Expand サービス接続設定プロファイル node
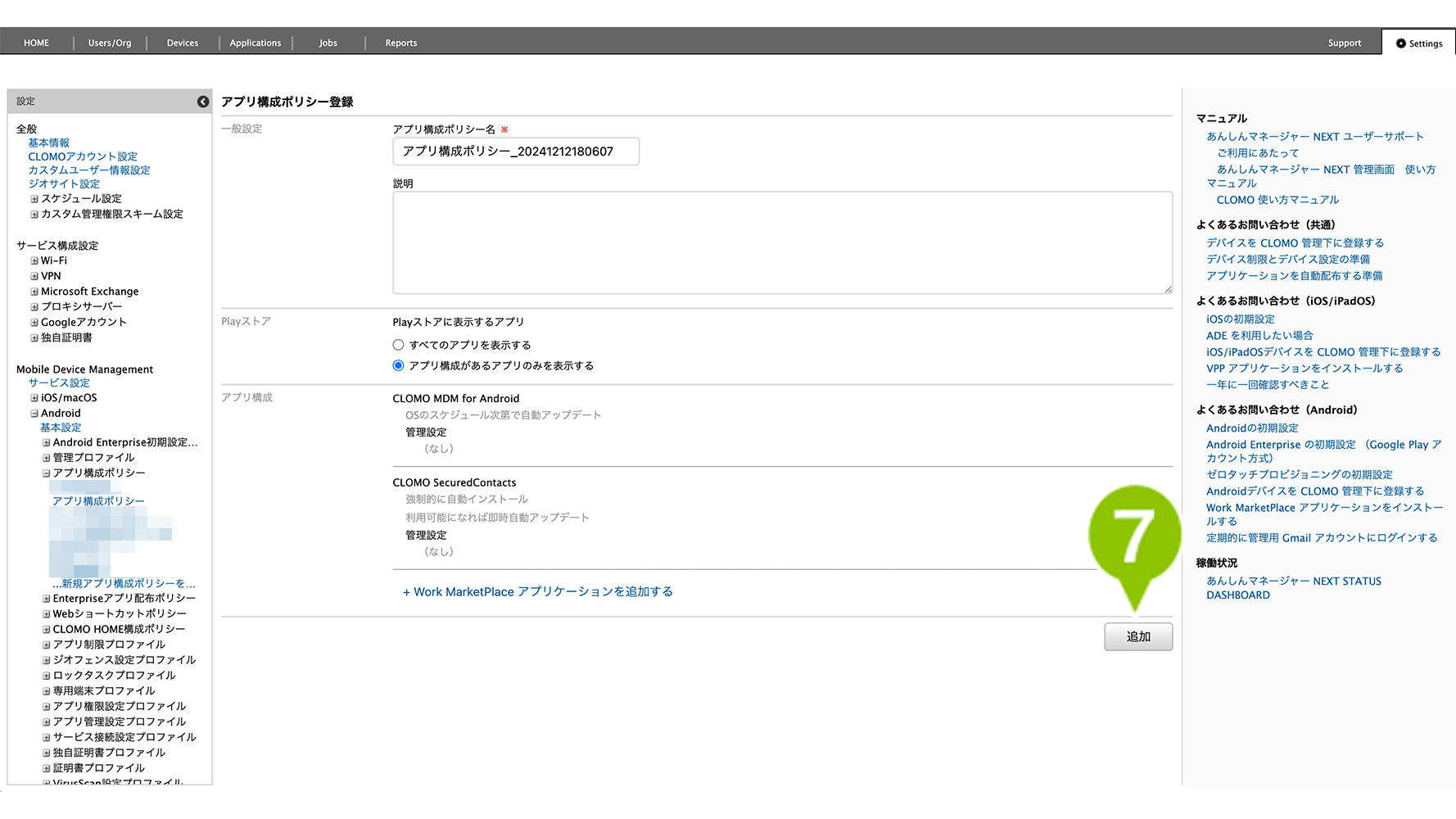Screen dimensions: 1456x819 point(47,738)
